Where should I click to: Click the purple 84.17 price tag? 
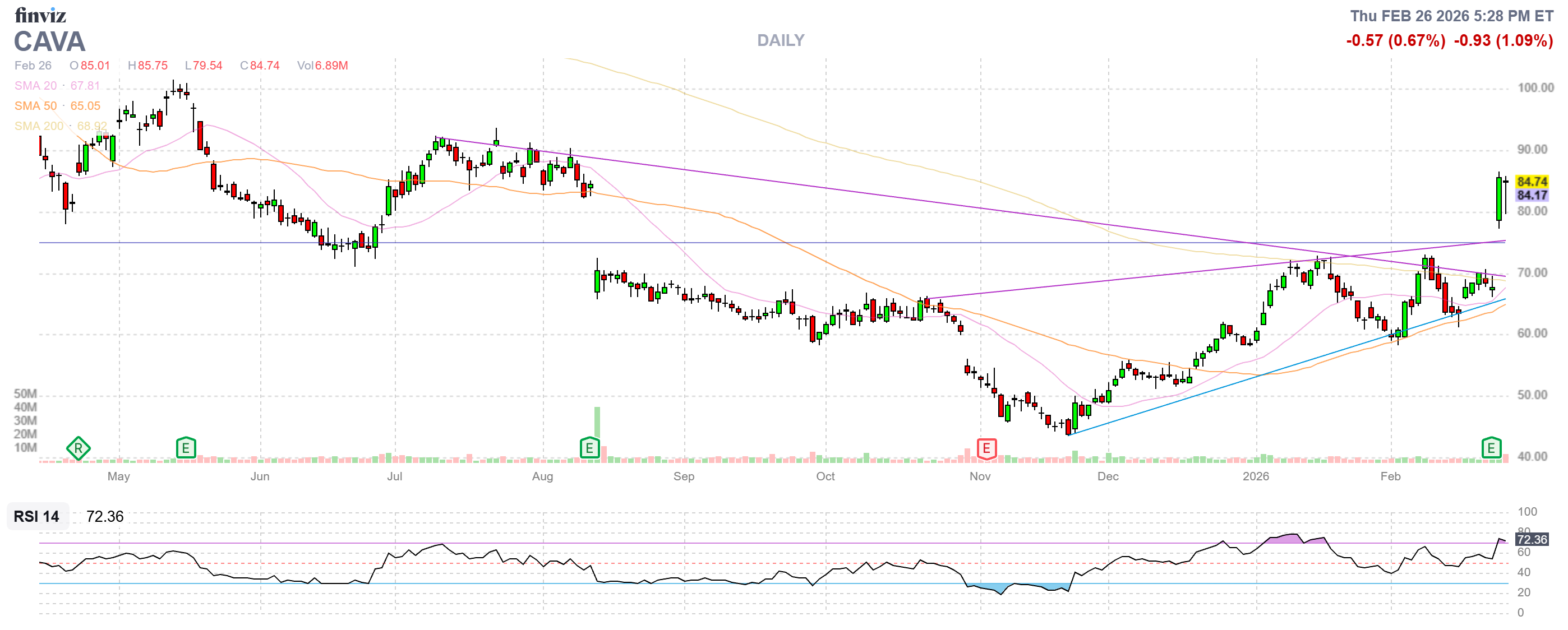pos(1532,195)
